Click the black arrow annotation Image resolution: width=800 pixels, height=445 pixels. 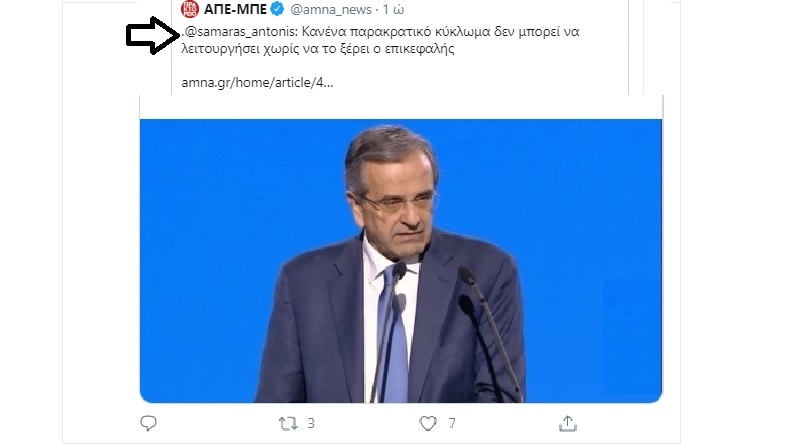tap(153, 35)
